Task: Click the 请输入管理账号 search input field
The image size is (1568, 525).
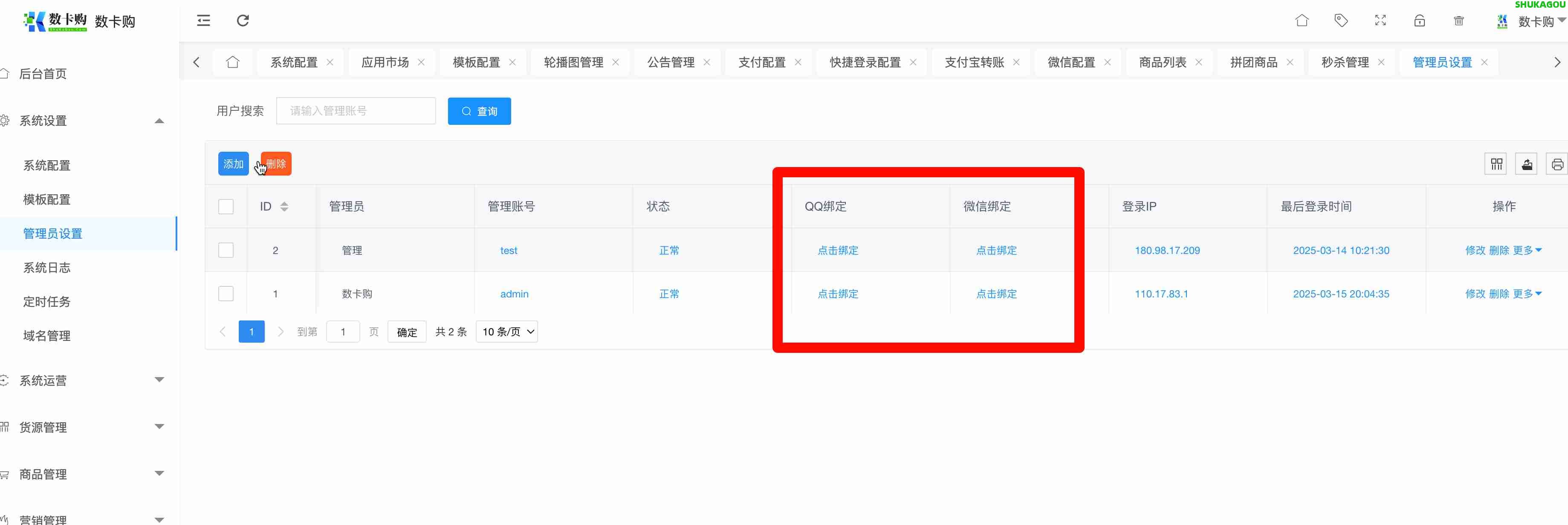Action: [356, 111]
